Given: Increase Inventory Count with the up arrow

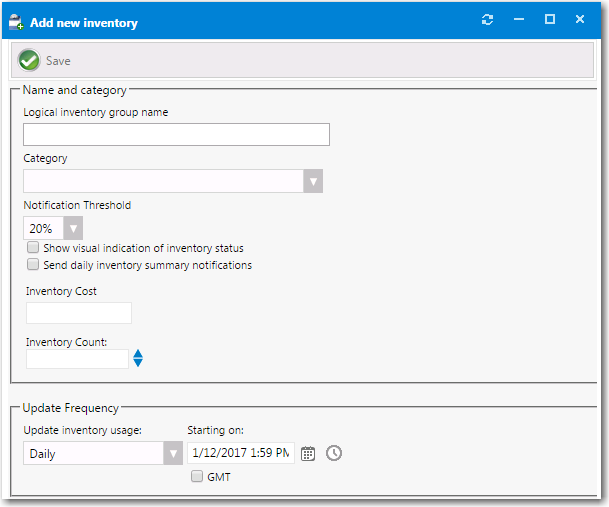Looking at the screenshot, I should point(138,353).
